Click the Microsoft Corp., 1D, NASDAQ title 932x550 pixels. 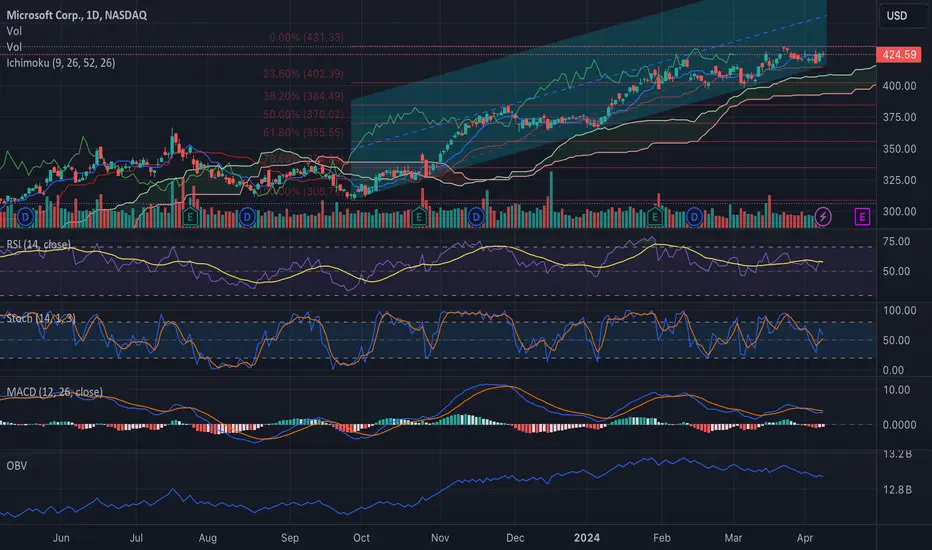coord(77,15)
